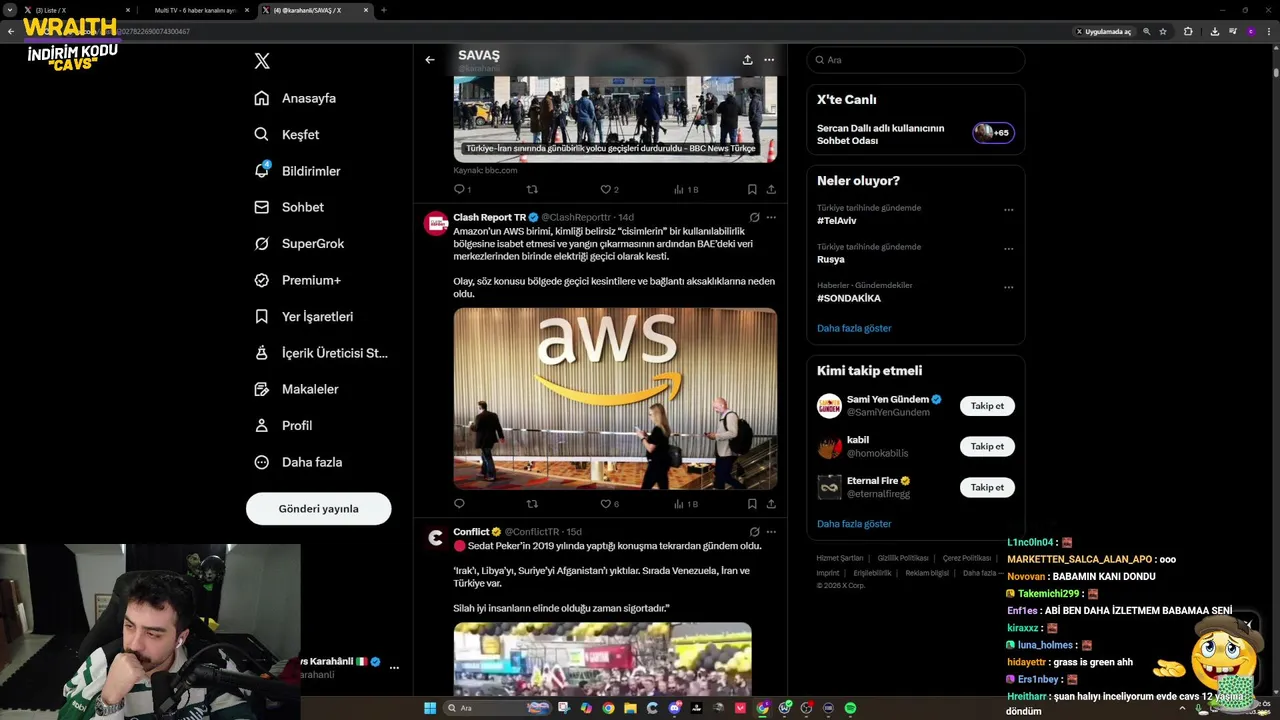The height and width of the screenshot is (720, 1280).
Task: Follow Sami Yen Gündem
Action: click(987, 406)
